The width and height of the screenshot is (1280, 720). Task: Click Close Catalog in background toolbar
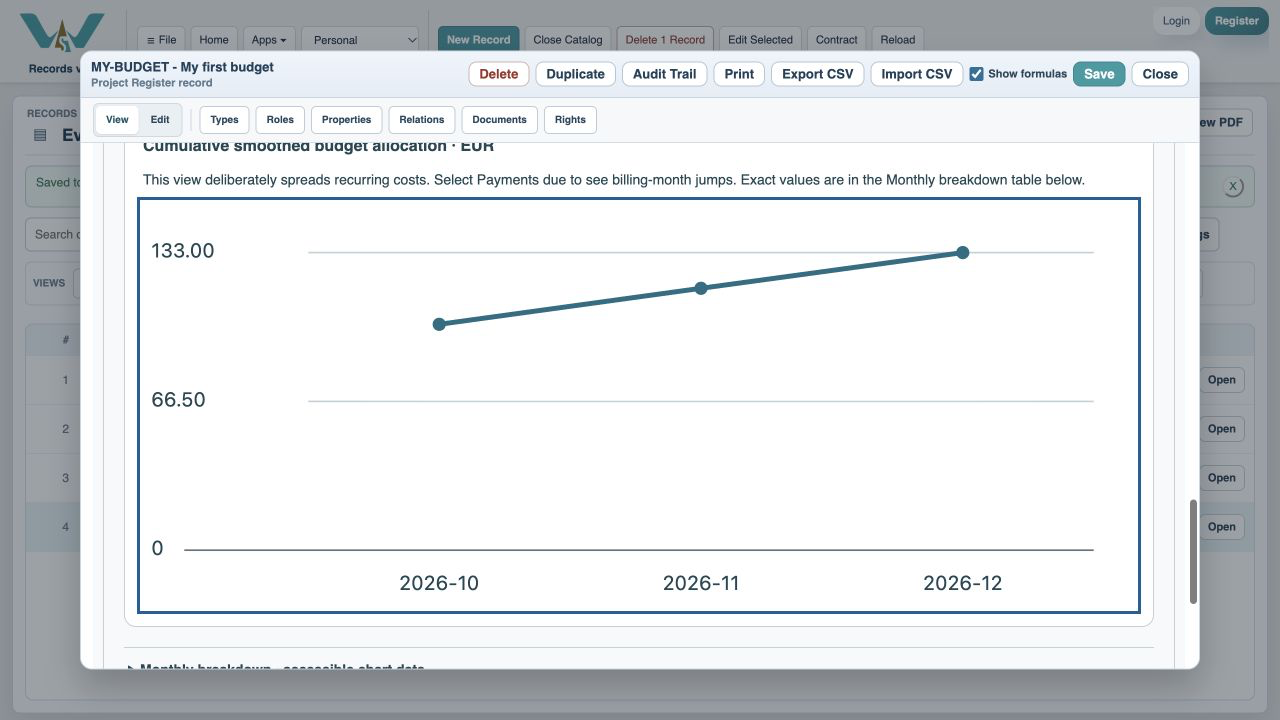pos(568,40)
